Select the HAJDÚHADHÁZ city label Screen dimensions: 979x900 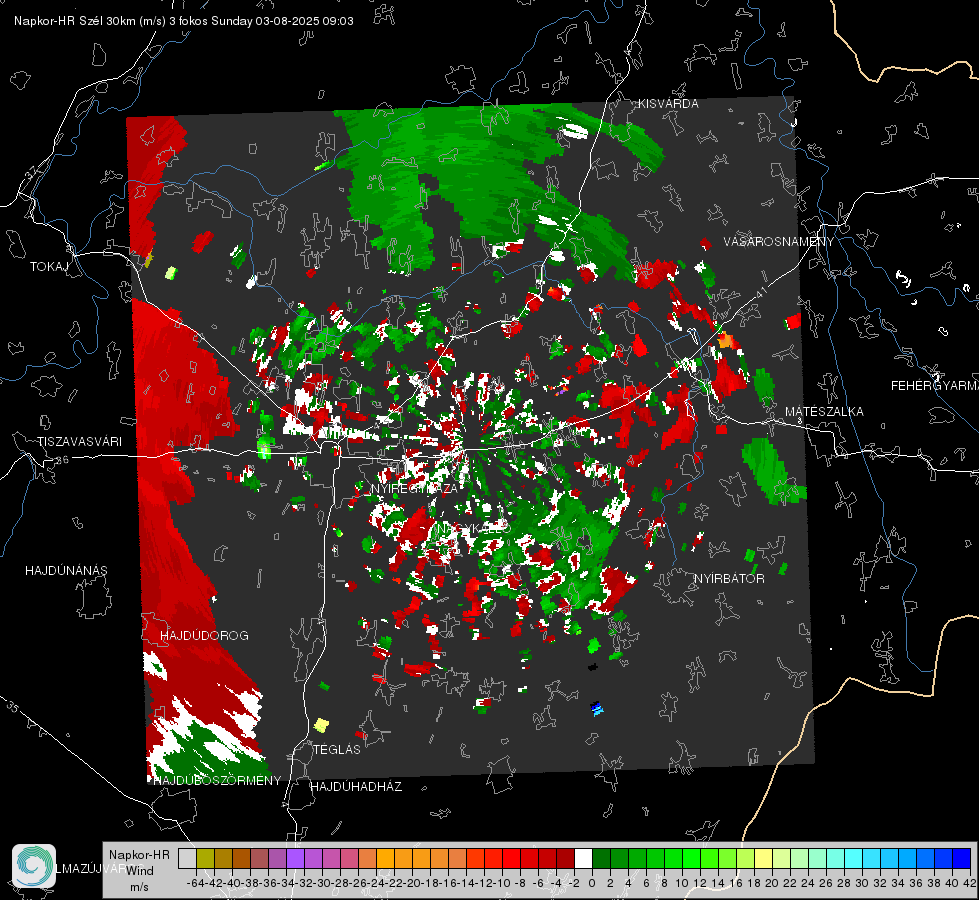(x=356, y=786)
